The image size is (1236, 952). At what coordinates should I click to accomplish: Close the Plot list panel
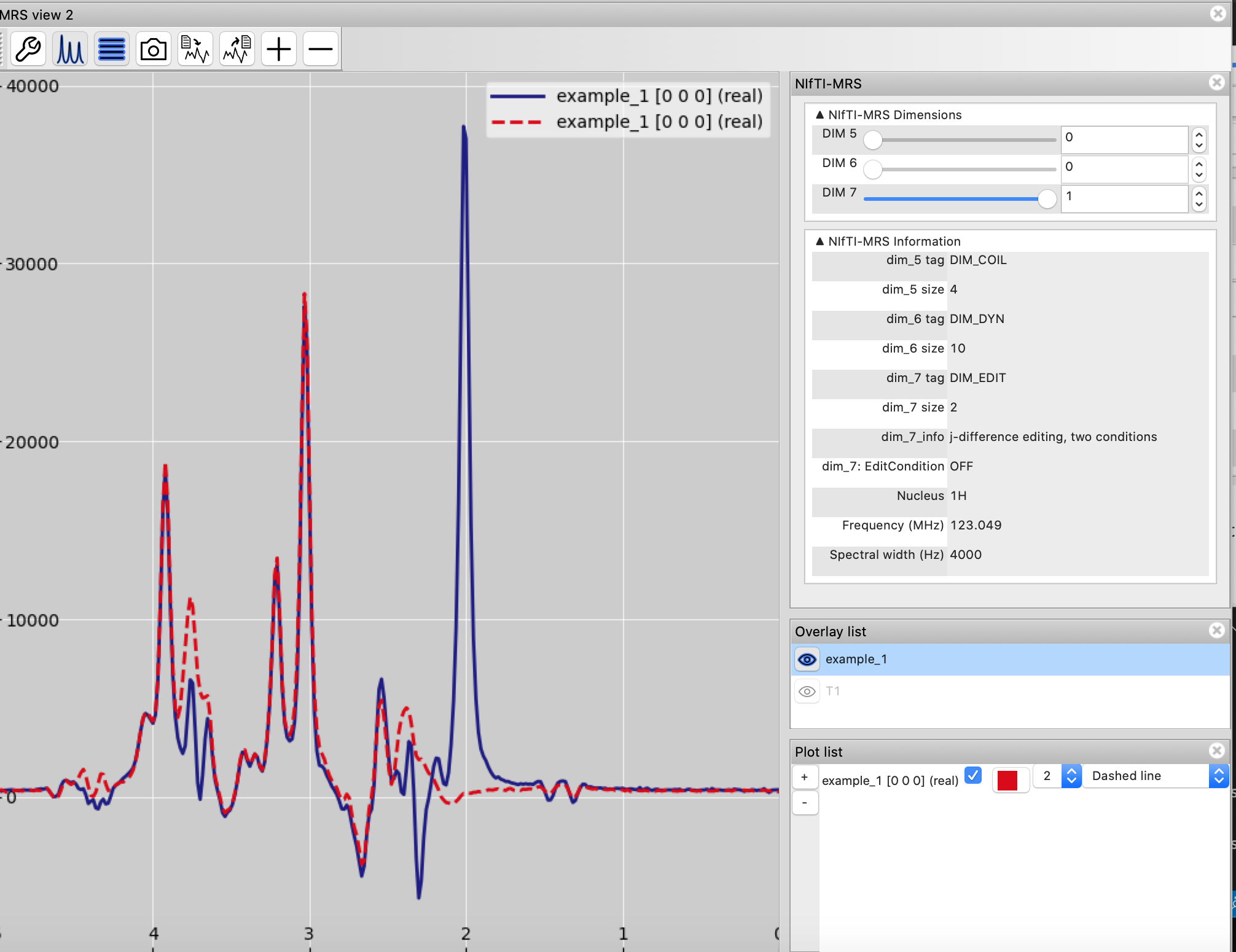tap(1216, 751)
